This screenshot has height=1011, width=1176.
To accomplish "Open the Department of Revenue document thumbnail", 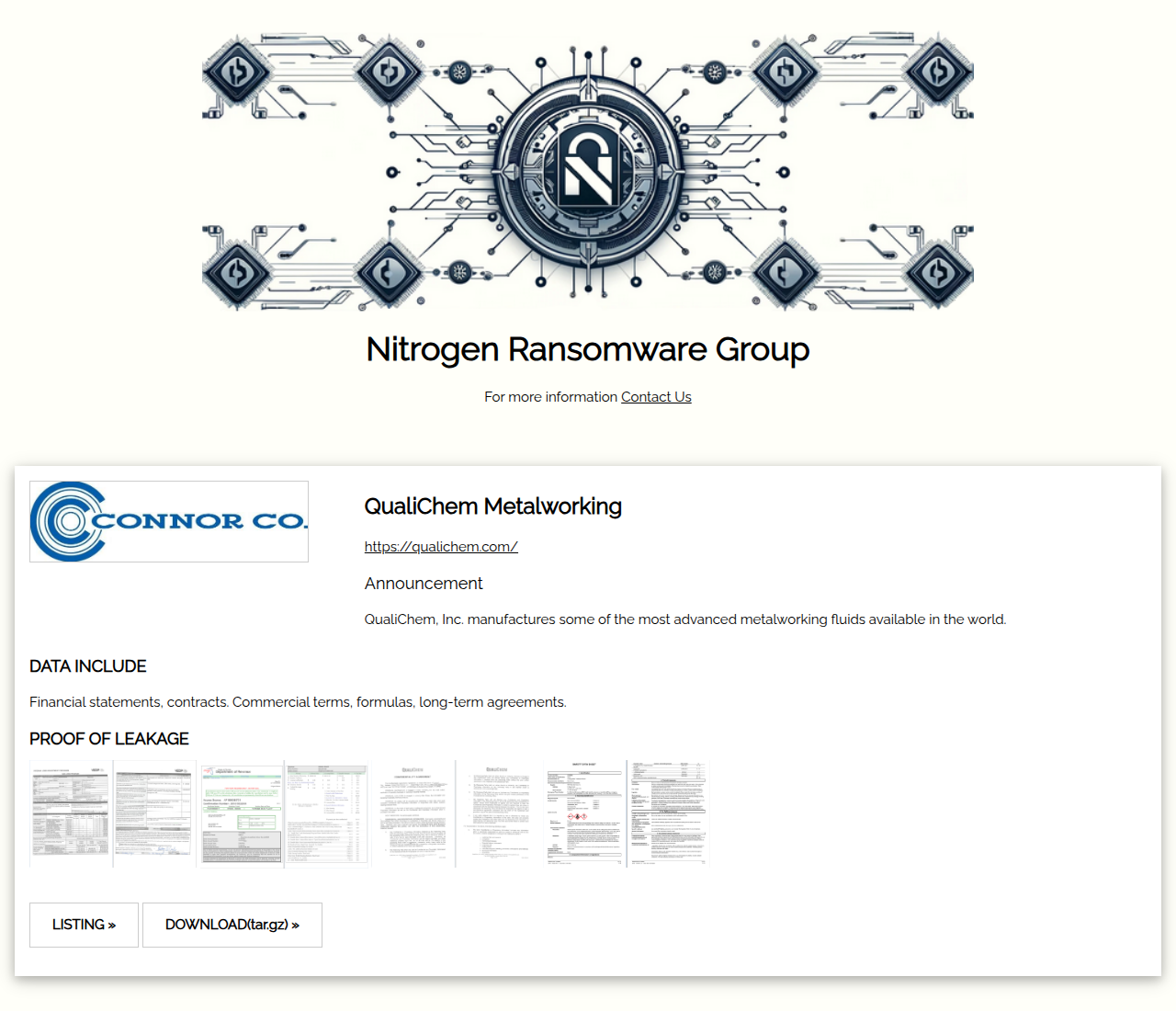I will 241,813.
